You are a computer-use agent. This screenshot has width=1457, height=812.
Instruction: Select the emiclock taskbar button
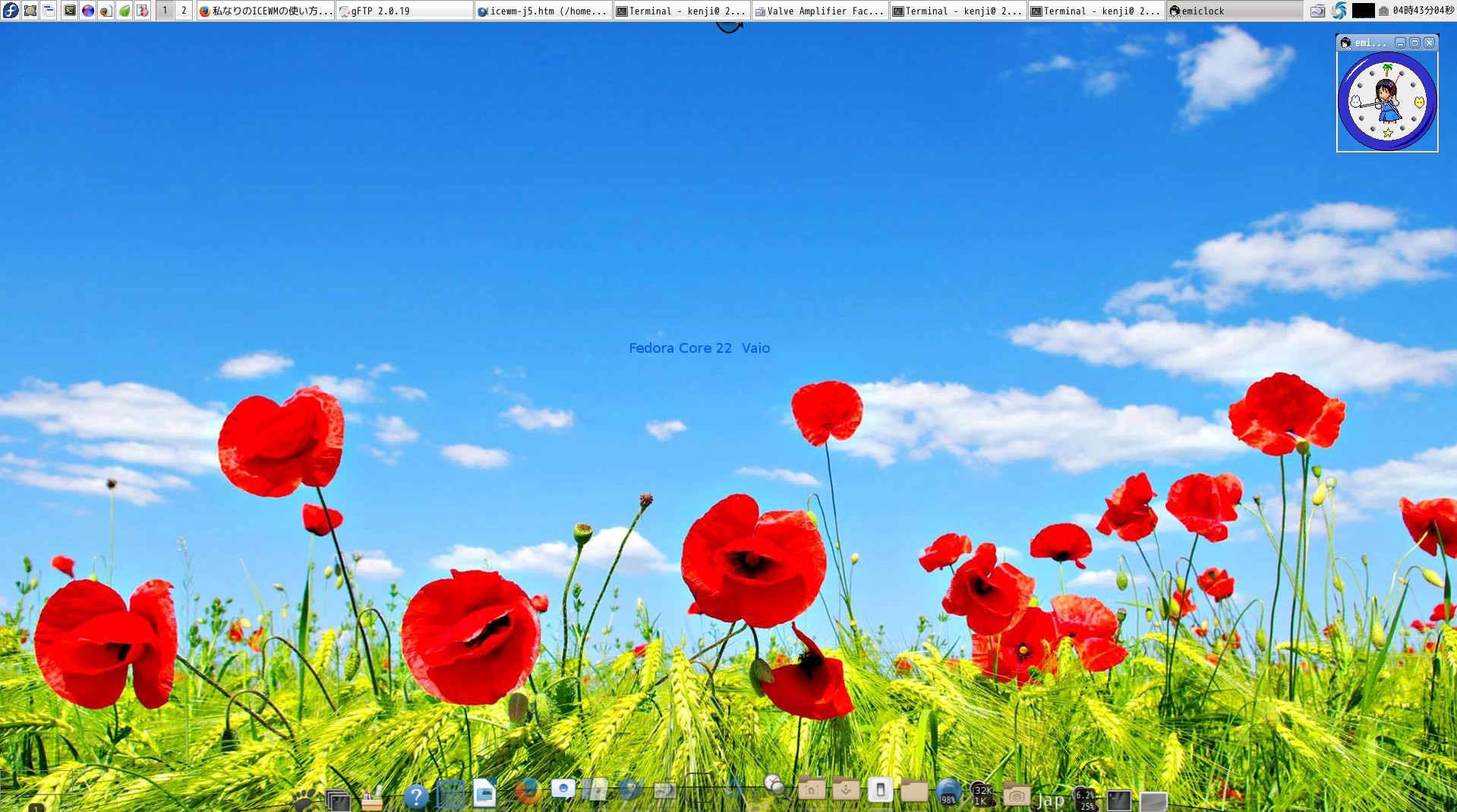(x=1234, y=11)
